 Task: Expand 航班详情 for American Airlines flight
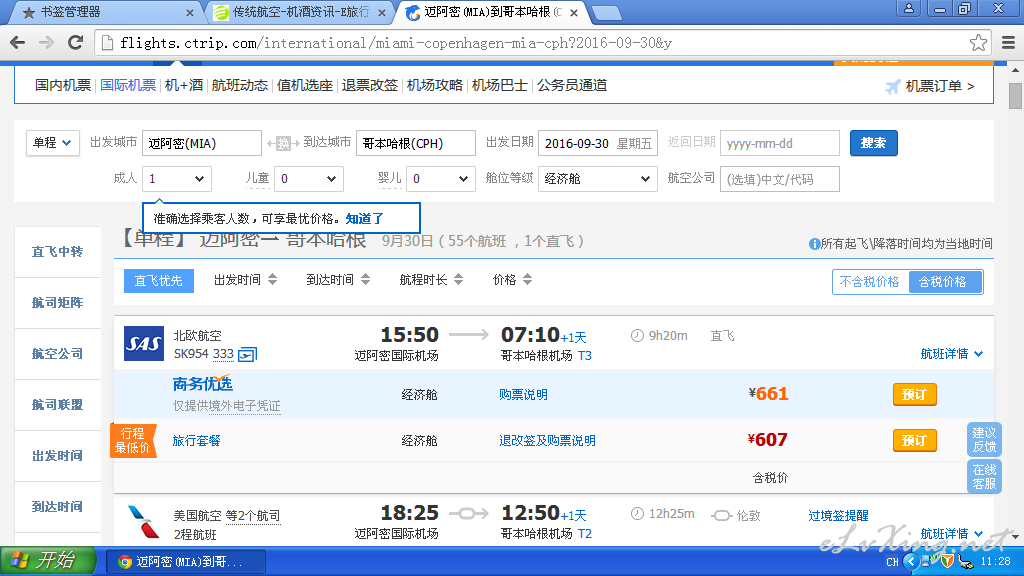(x=952, y=534)
